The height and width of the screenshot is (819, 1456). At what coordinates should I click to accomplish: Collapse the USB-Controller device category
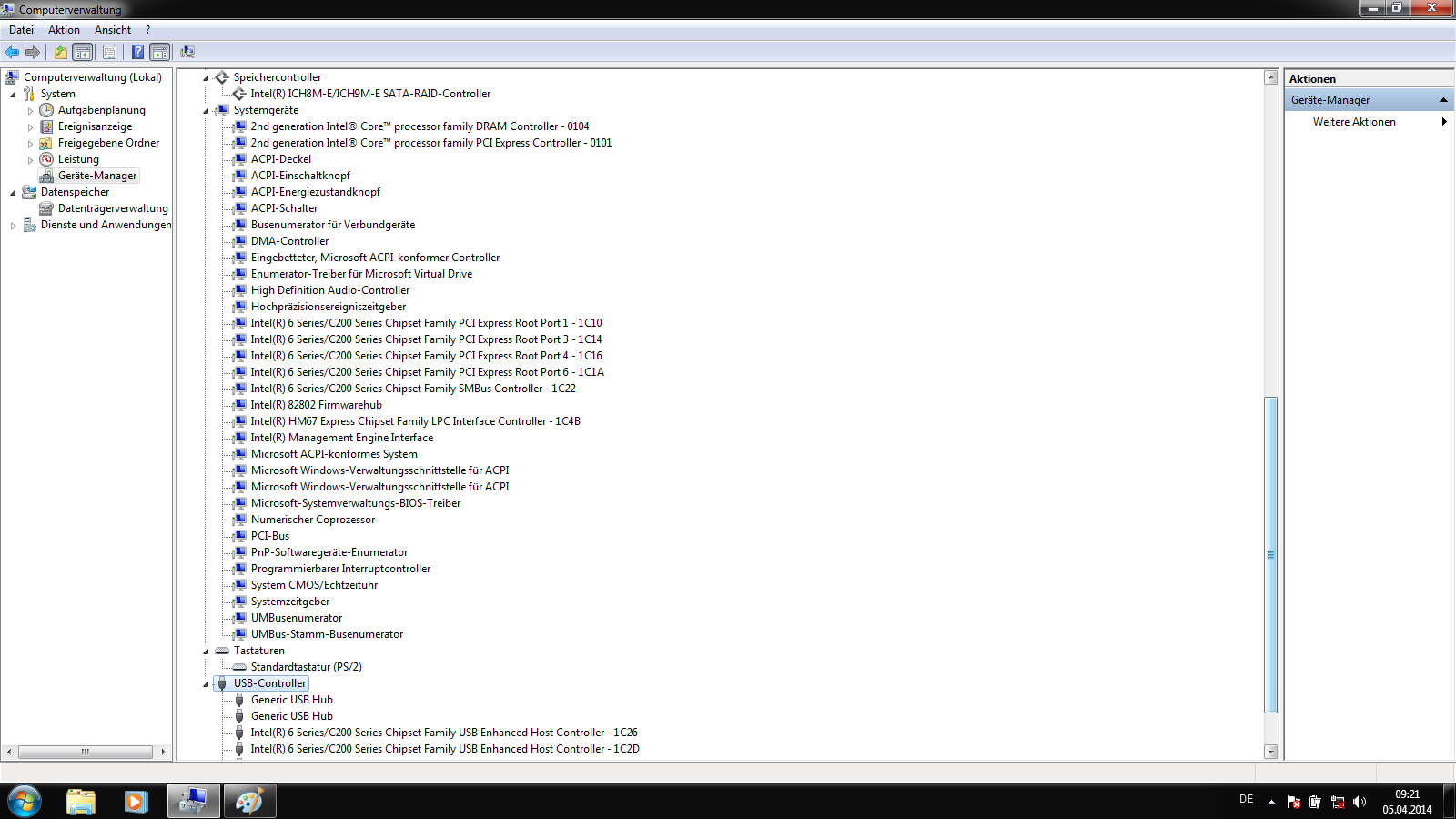pyautogui.click(x=206, y=684)
